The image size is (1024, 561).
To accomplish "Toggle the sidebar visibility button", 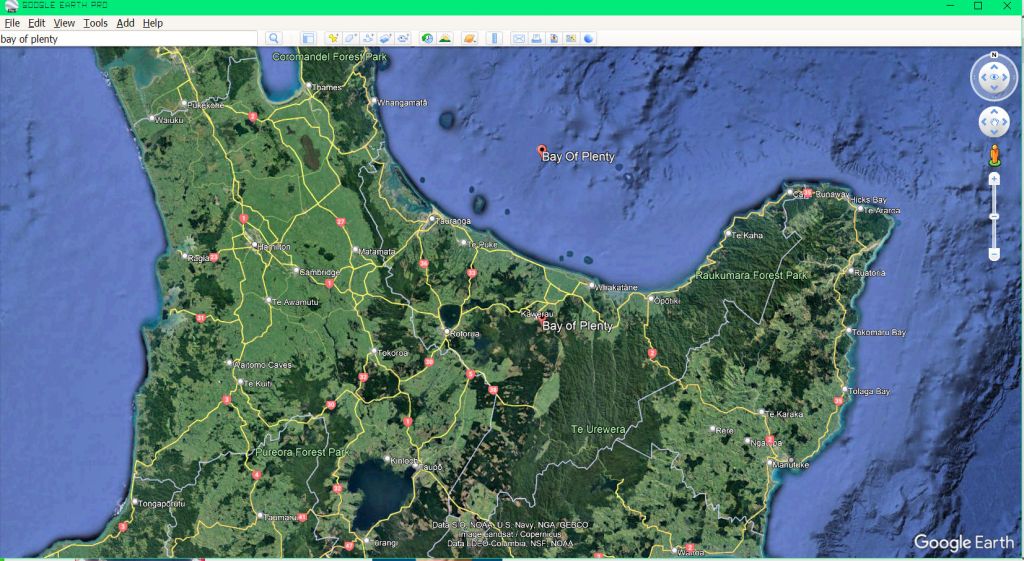I will (308, 38).
